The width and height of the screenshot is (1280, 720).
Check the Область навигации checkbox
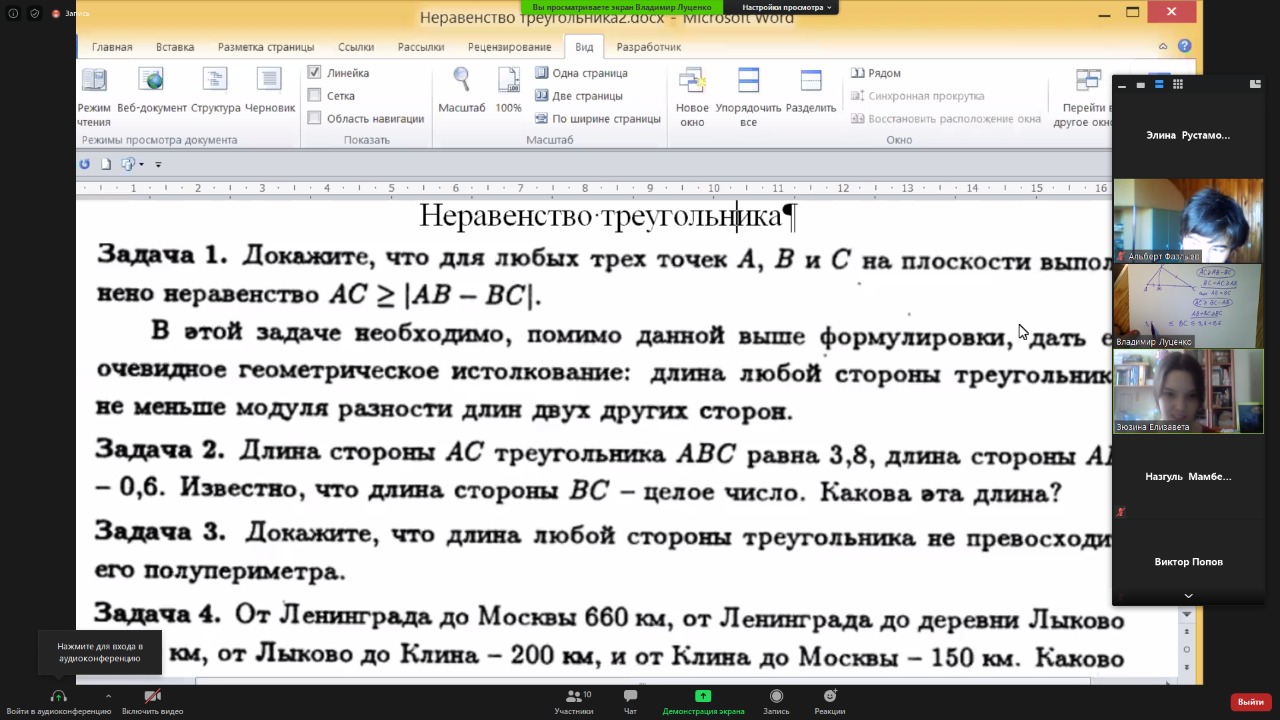point(314,119)
